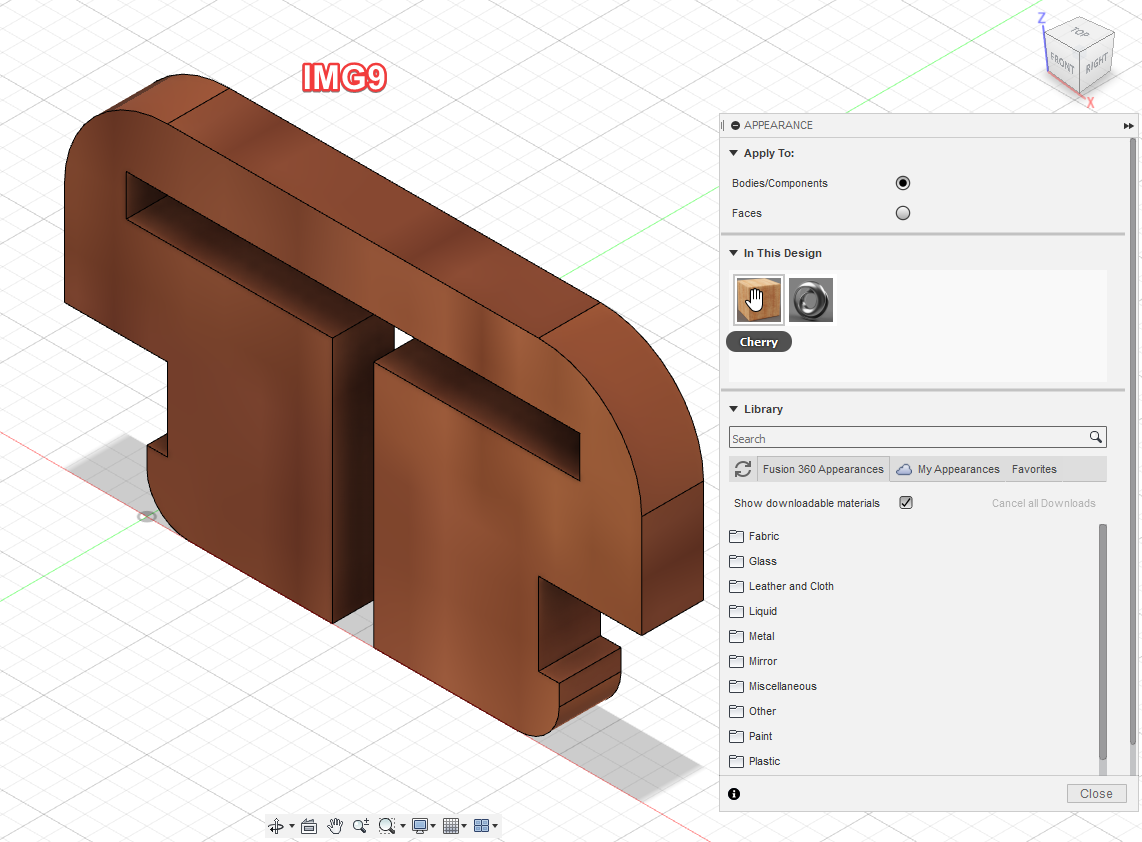The height and width of the screenshot is (842, 1142).
Task: Switch to the Favorites tab
Action: tap(1033, 469)
